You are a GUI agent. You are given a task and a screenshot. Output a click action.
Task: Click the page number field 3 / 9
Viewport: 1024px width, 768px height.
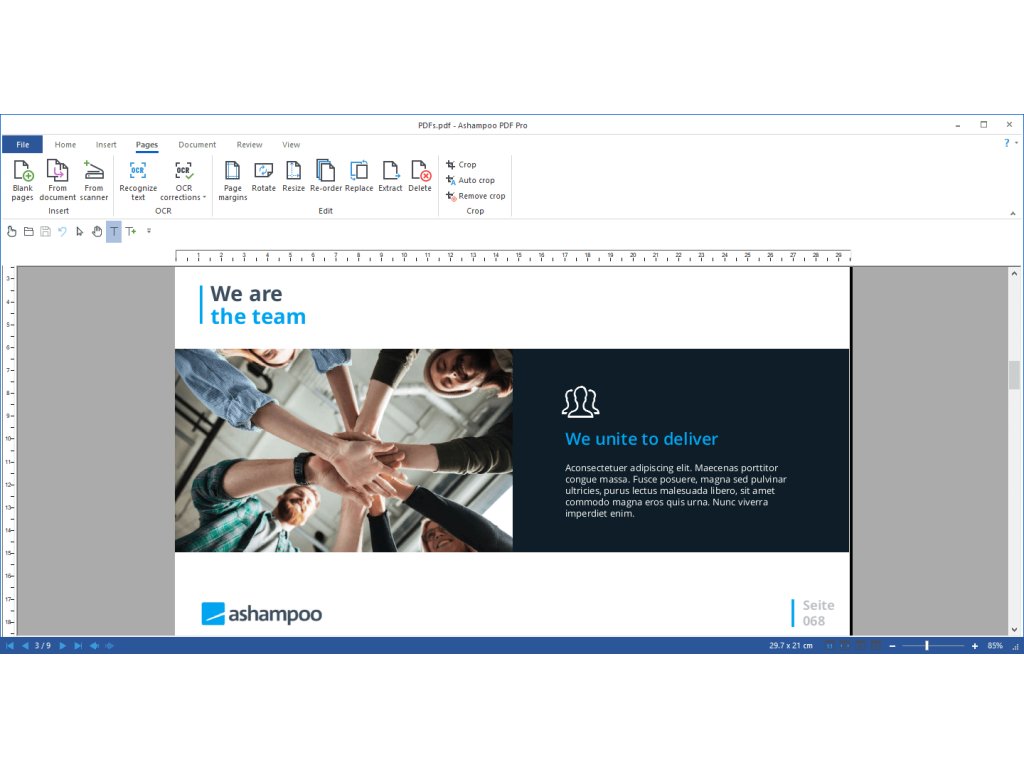tap(43, 645)
